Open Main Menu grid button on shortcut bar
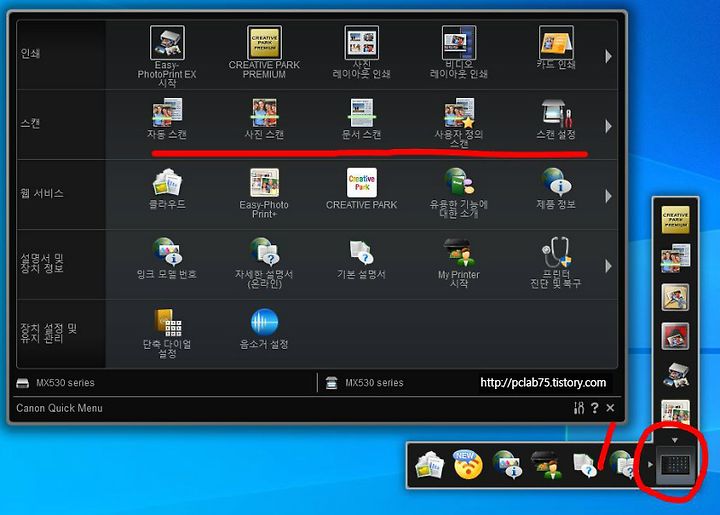This screenshot has height=515, width=720. (x=675, y=466)
